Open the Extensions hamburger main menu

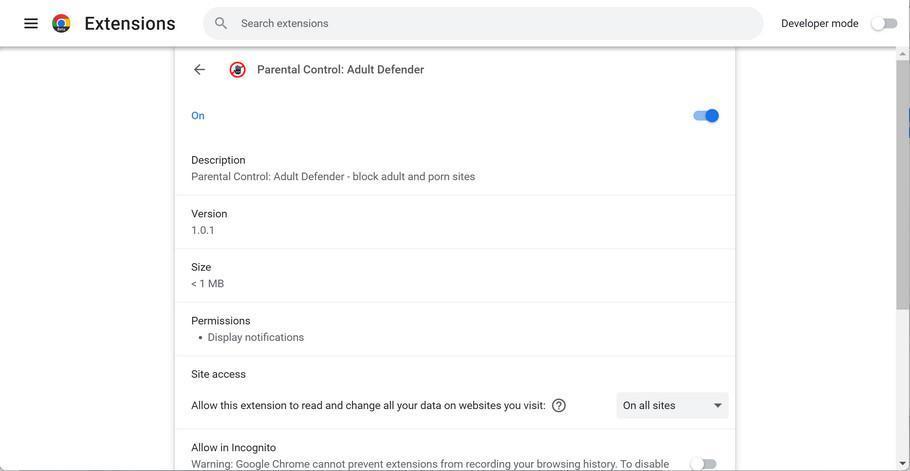(31, 23)
